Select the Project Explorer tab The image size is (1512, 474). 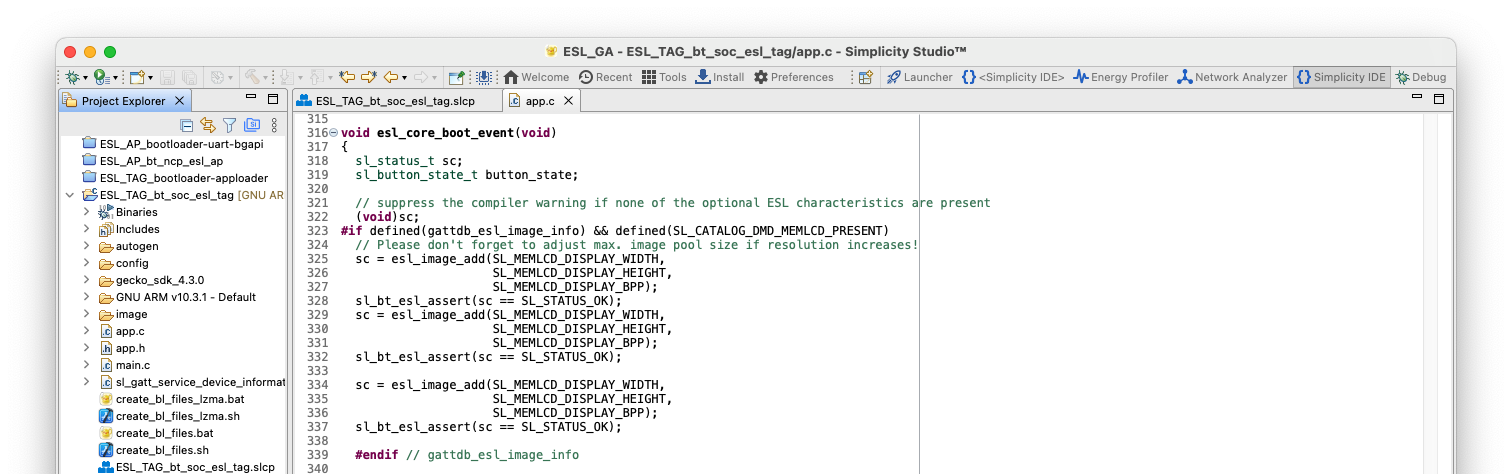(x=123, y=101)
